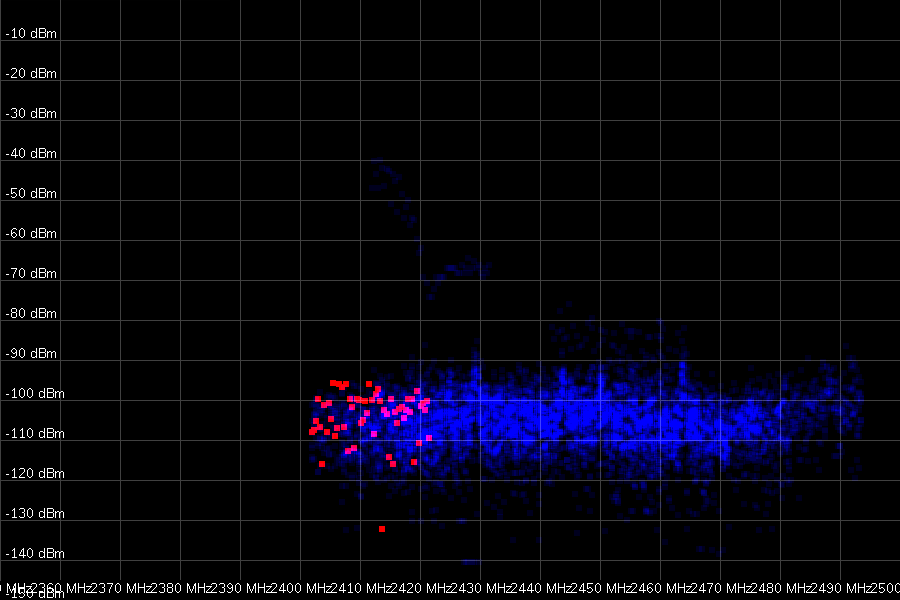
Task: Click the 2460 MHz frequency label
Action: coord(635,587)
